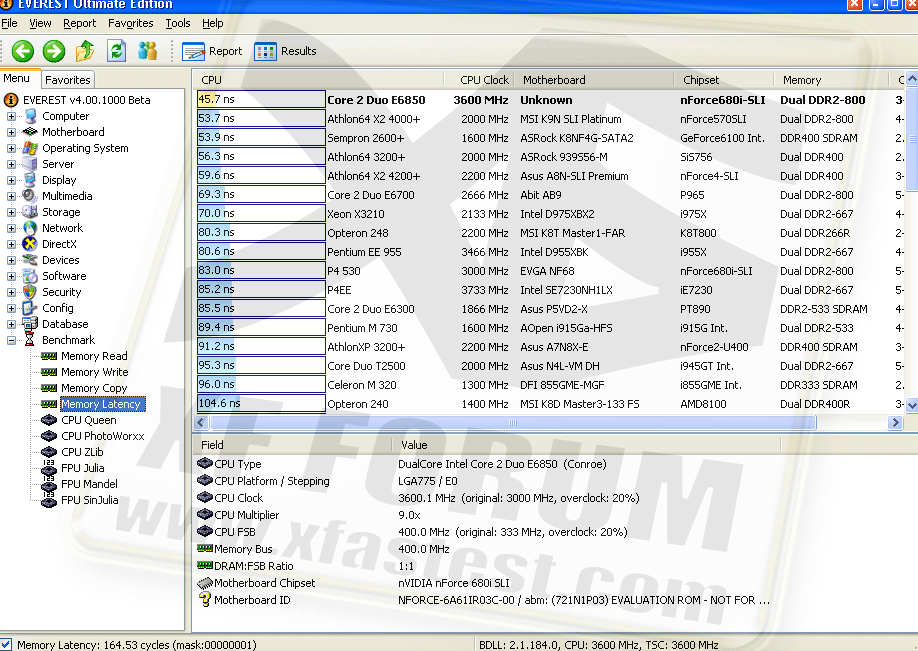Select the Security shield icon

30,292
